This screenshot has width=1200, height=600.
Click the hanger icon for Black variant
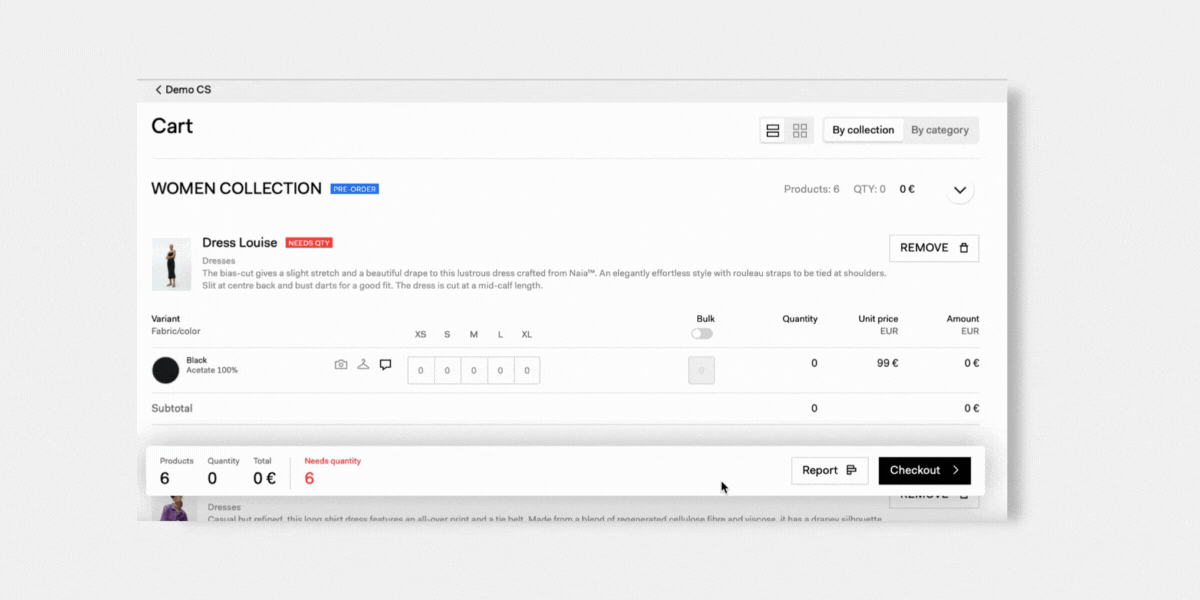tap(363, 365)
